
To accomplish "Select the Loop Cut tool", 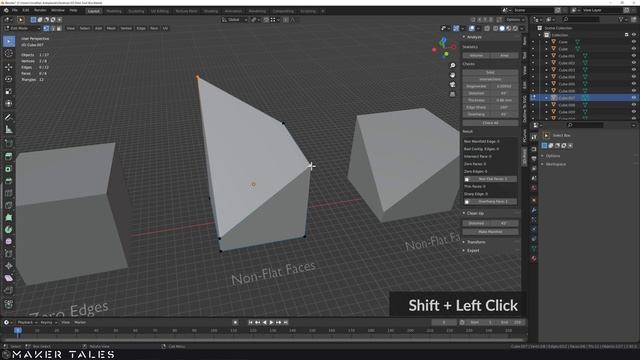I will [x=9, y=193].
